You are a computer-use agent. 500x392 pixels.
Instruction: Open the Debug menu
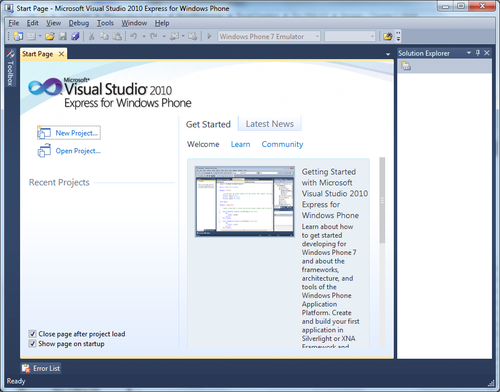coord(79,23)
